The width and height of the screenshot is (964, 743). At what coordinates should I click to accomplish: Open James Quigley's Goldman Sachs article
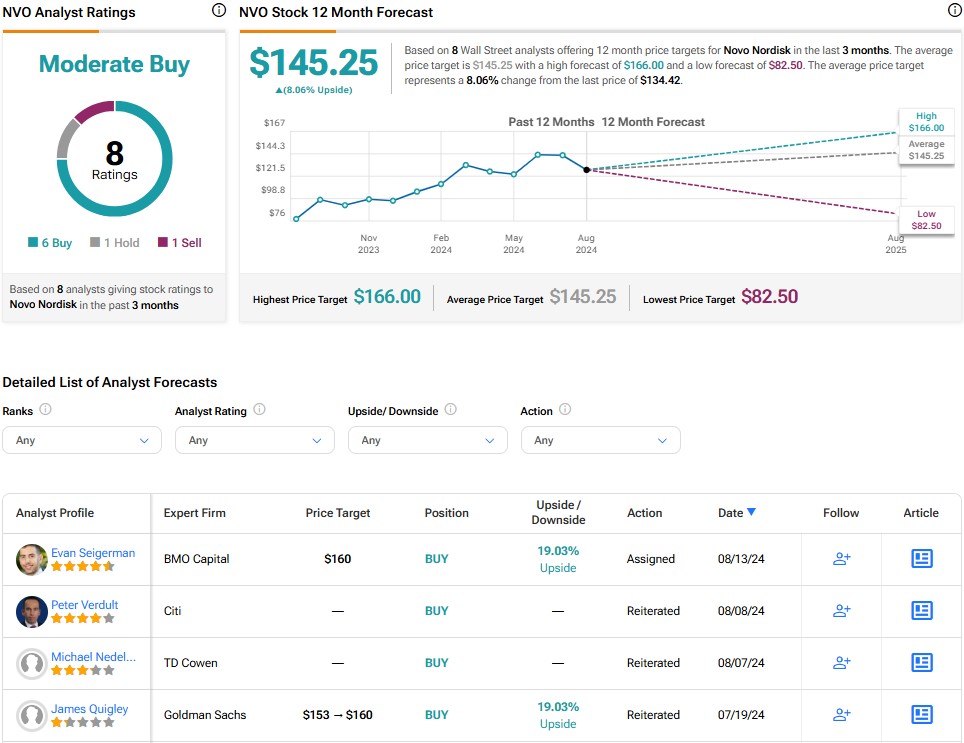pyautogui.click(x=921, y=715)
